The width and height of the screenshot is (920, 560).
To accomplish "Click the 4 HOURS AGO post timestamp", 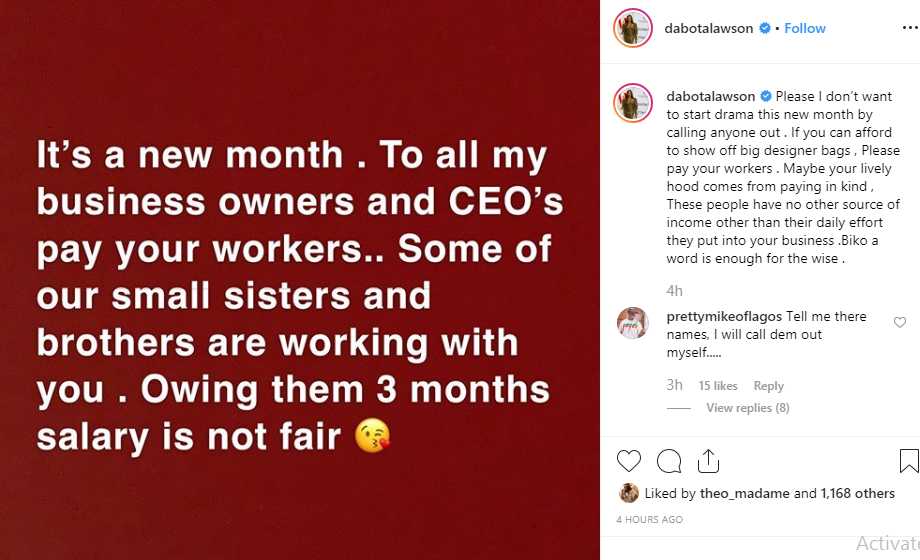I will click(649, 520).
